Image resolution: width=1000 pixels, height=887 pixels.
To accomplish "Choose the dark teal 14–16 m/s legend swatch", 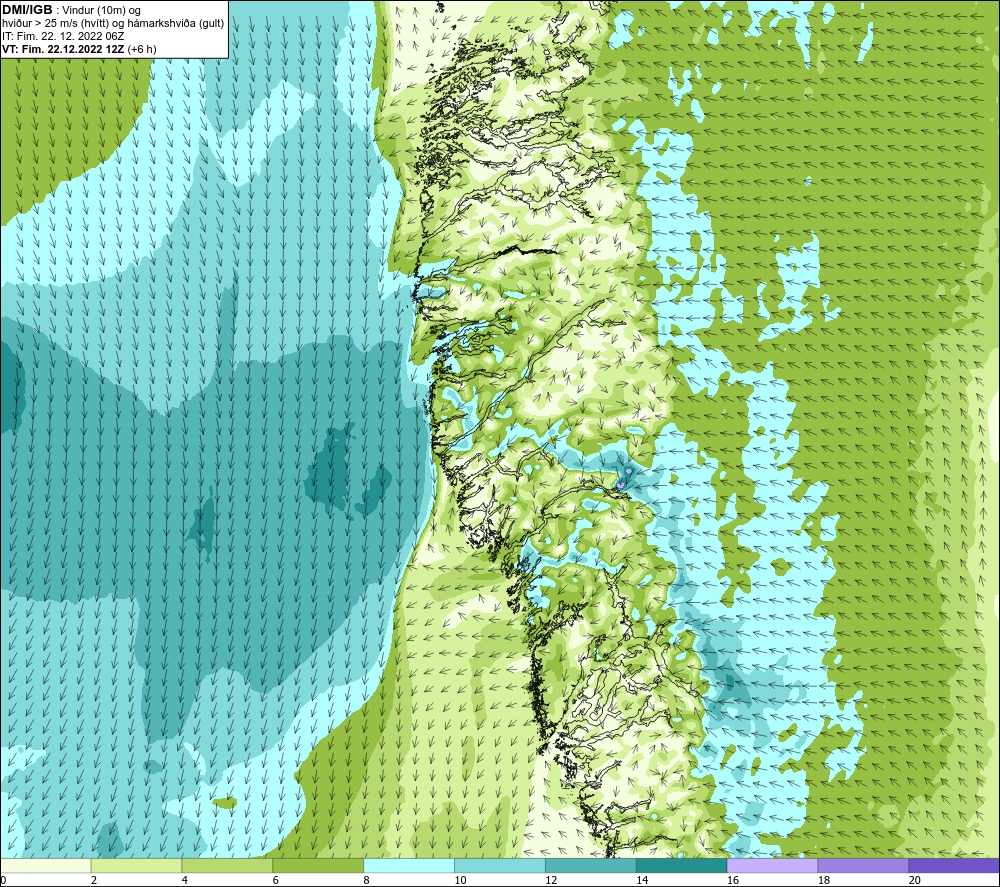I will 681,865.
